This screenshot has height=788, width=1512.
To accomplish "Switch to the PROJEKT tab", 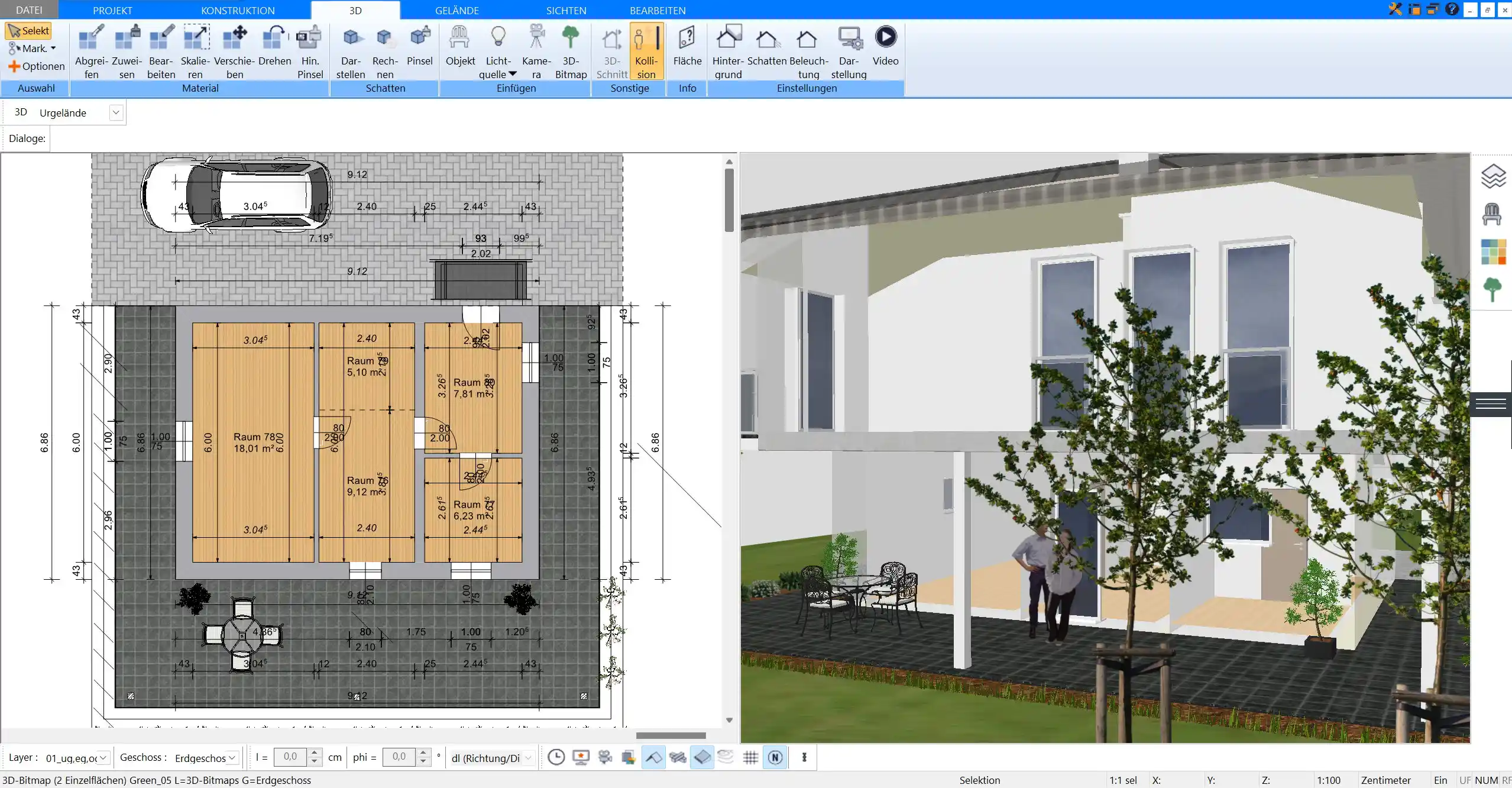I will [x=112, y=10].
